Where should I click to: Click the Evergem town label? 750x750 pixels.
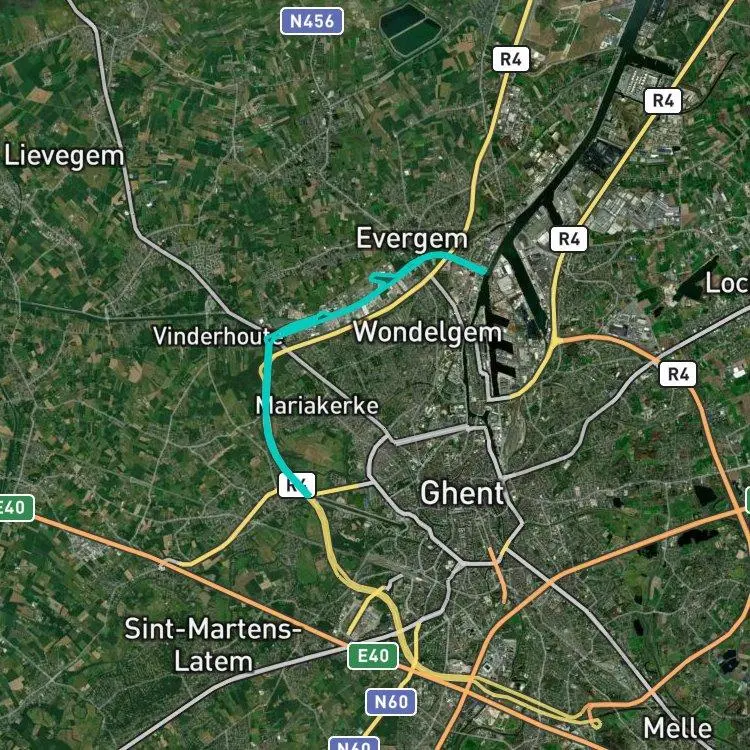[412, 239]
